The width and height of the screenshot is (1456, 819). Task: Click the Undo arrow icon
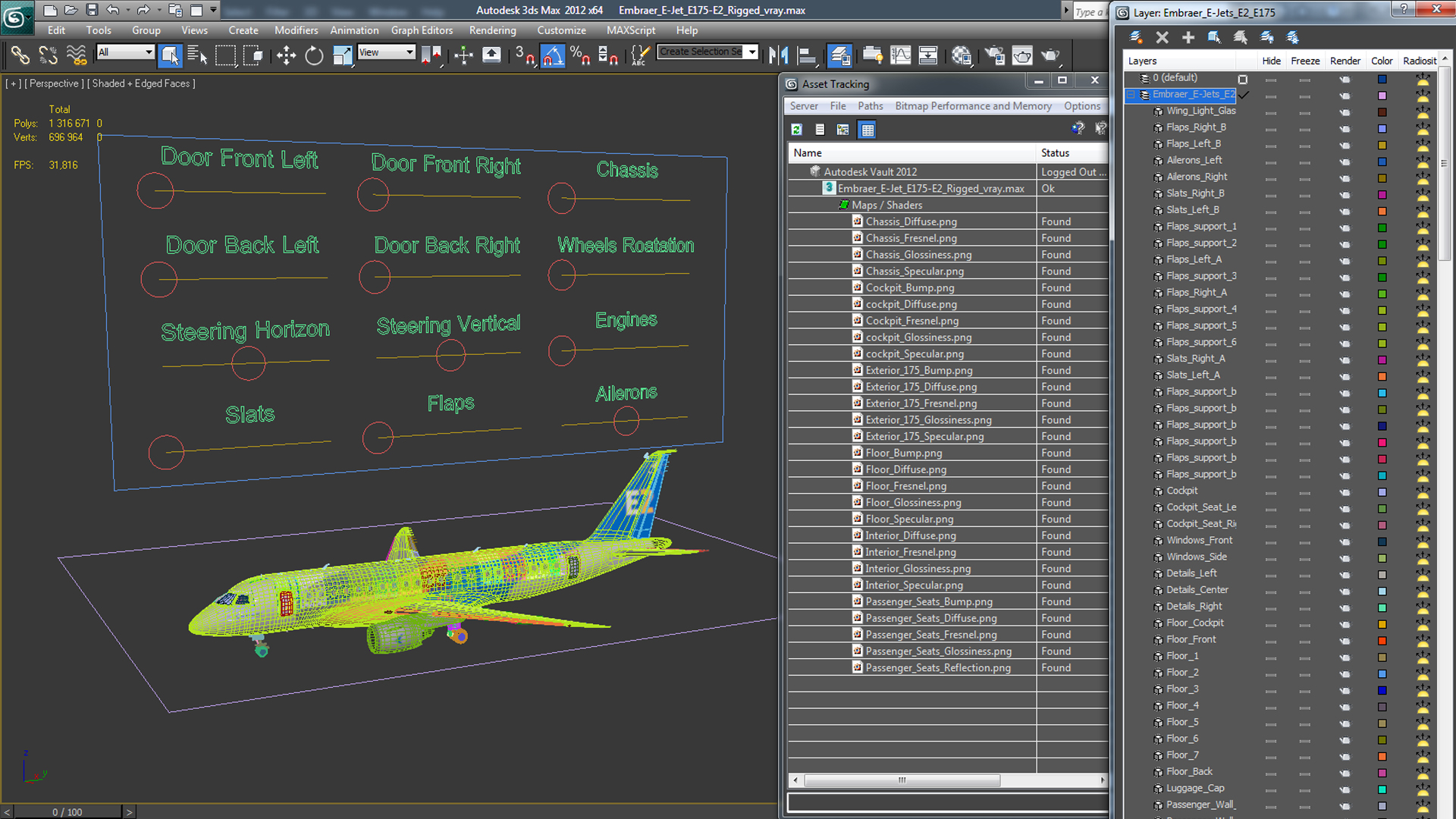point(113,10)
